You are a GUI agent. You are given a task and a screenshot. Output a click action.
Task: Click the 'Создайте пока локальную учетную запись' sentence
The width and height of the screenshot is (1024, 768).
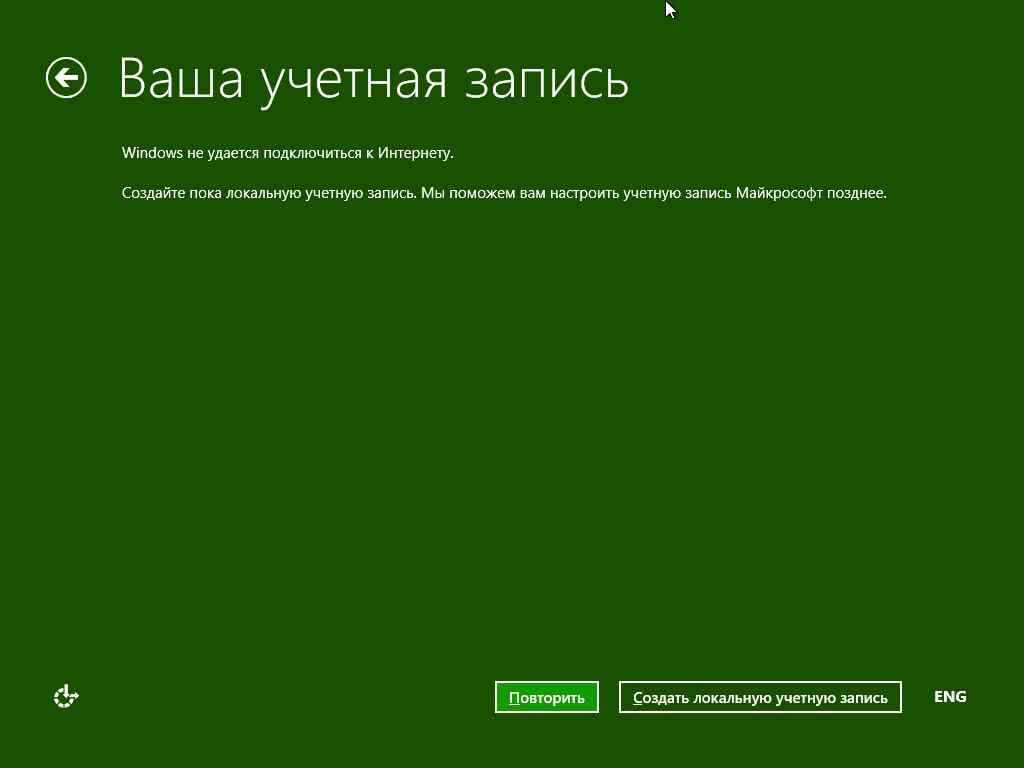tap(269, 193)
